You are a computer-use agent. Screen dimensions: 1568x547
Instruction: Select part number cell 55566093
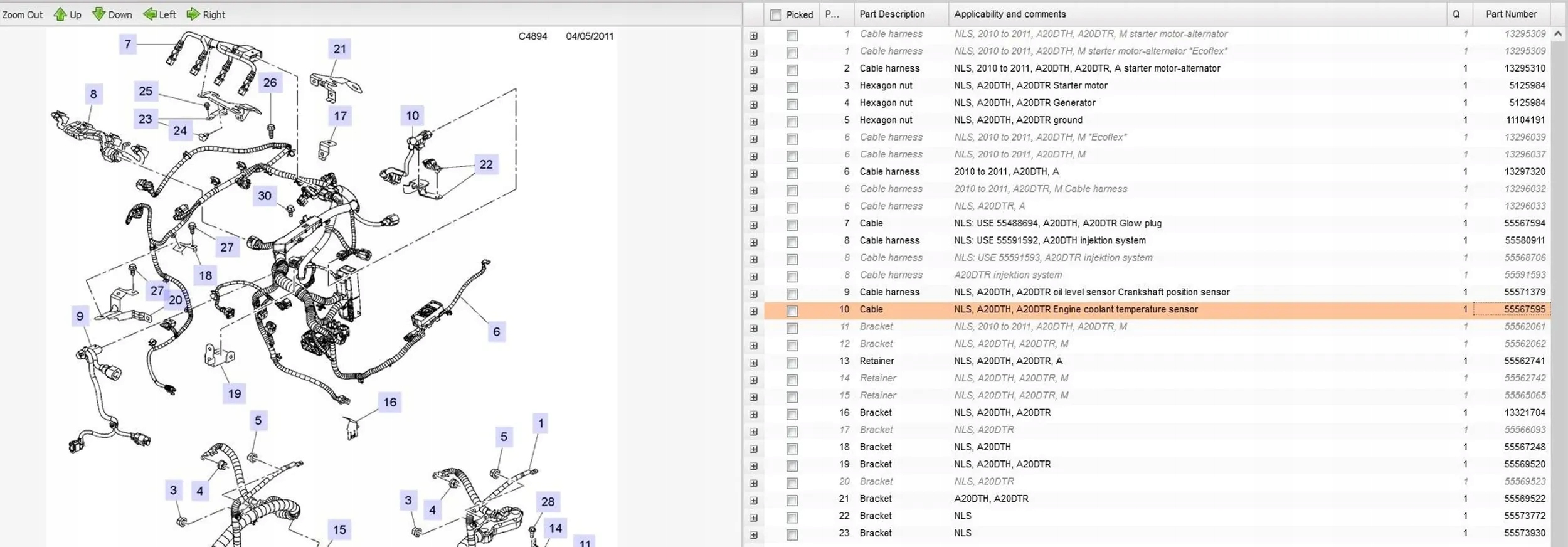coord(1525,430)
